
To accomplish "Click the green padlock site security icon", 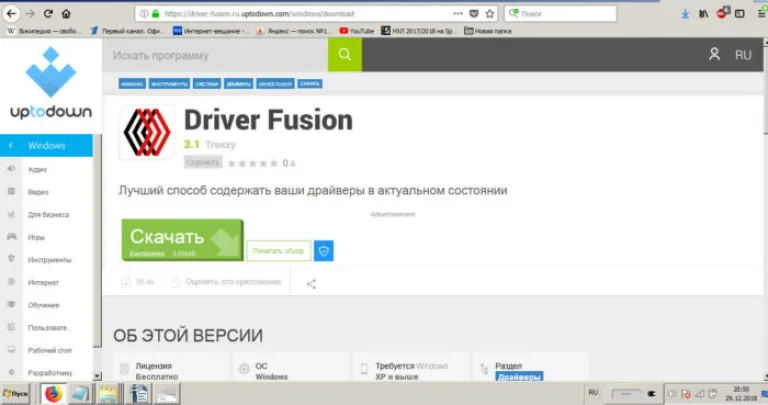I will point(156,14).
